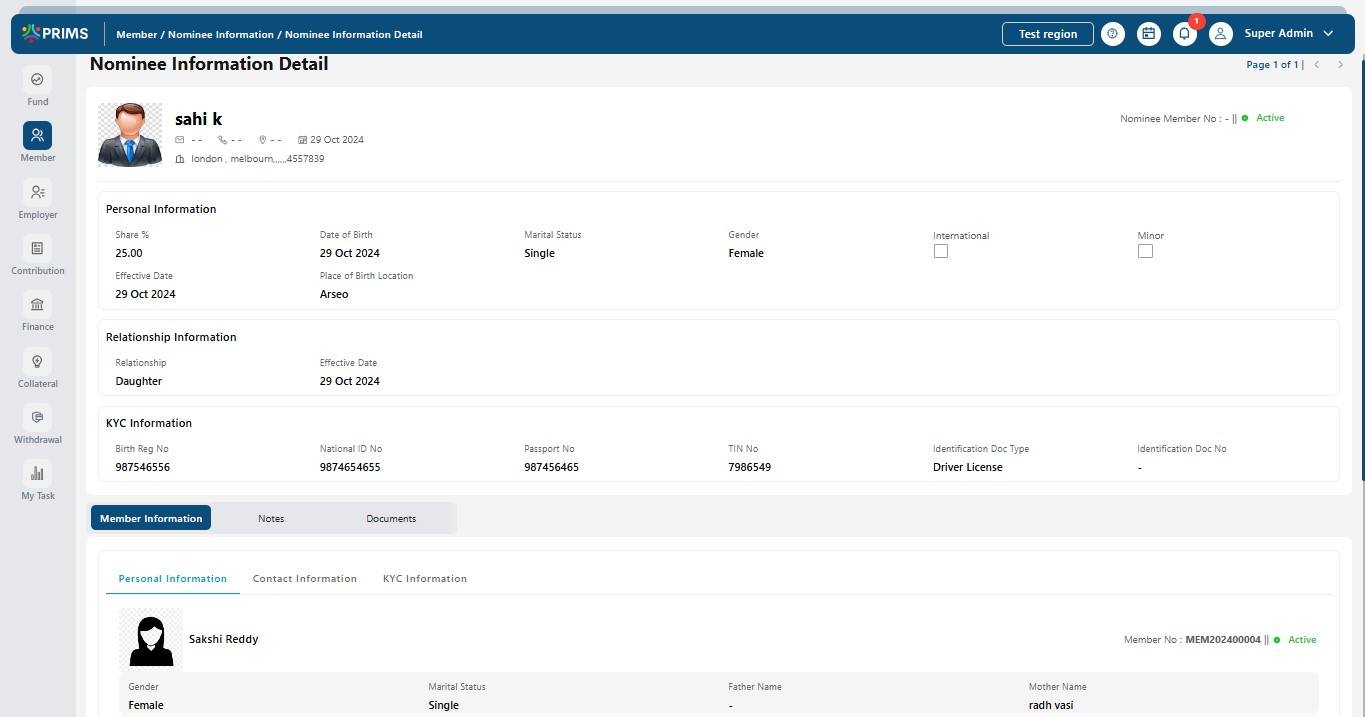This screenshot has width=1365, height=717.
Task: Switch to the Documents tab
Action: pyautogui.click(x=391, y=518)
